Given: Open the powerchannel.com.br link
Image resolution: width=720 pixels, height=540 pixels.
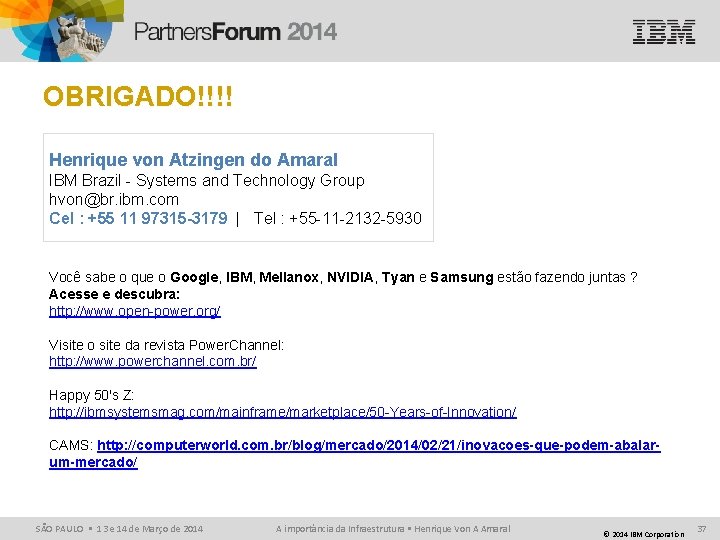Looking at the screenshot, I should [x=152, y=361].
